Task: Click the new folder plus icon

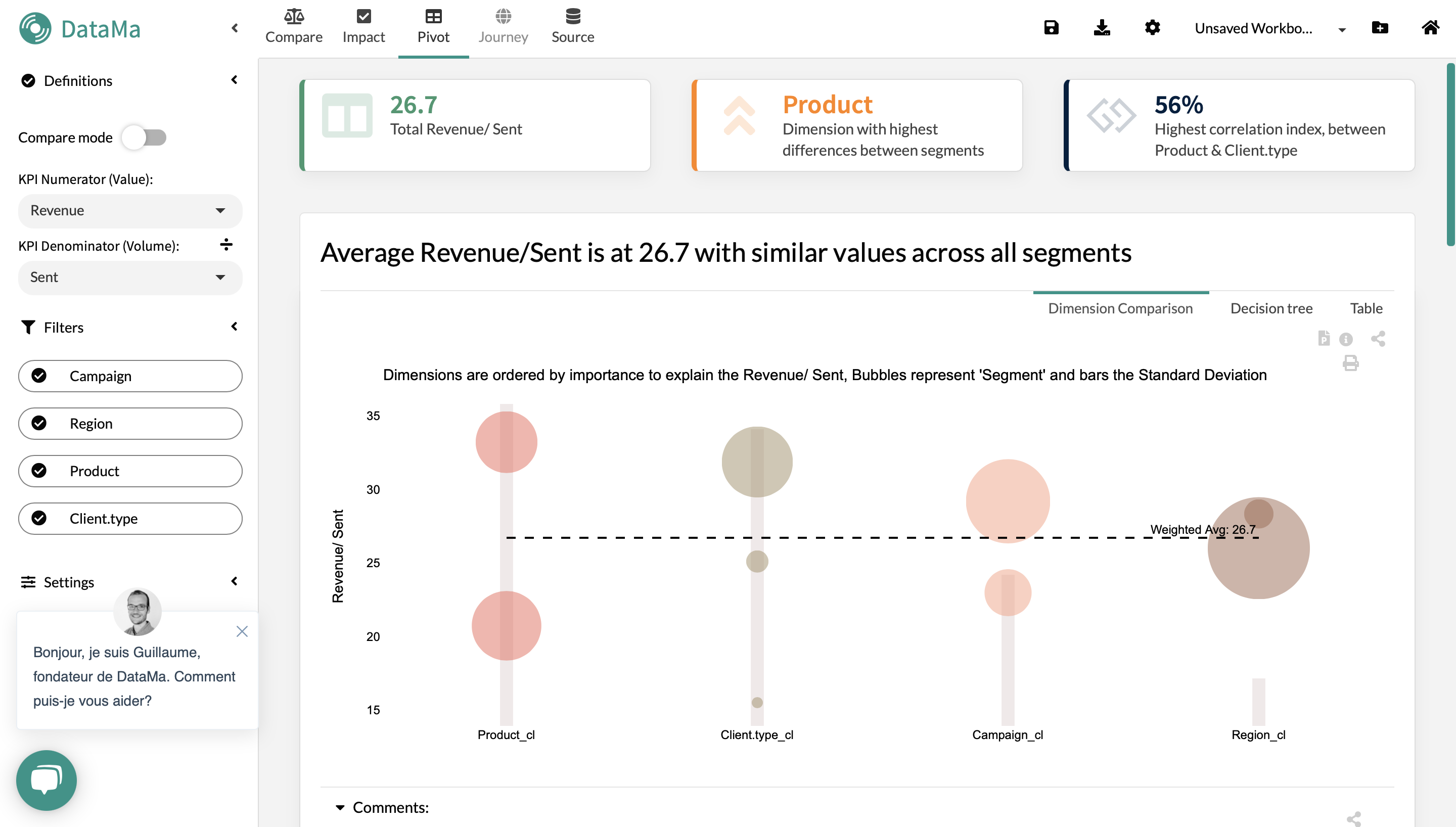Action: (1380, 27)
